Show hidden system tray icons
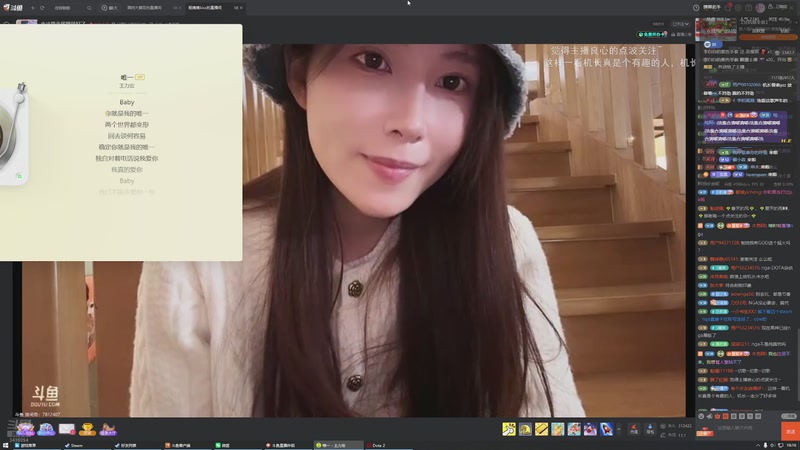 click(758, 445)
